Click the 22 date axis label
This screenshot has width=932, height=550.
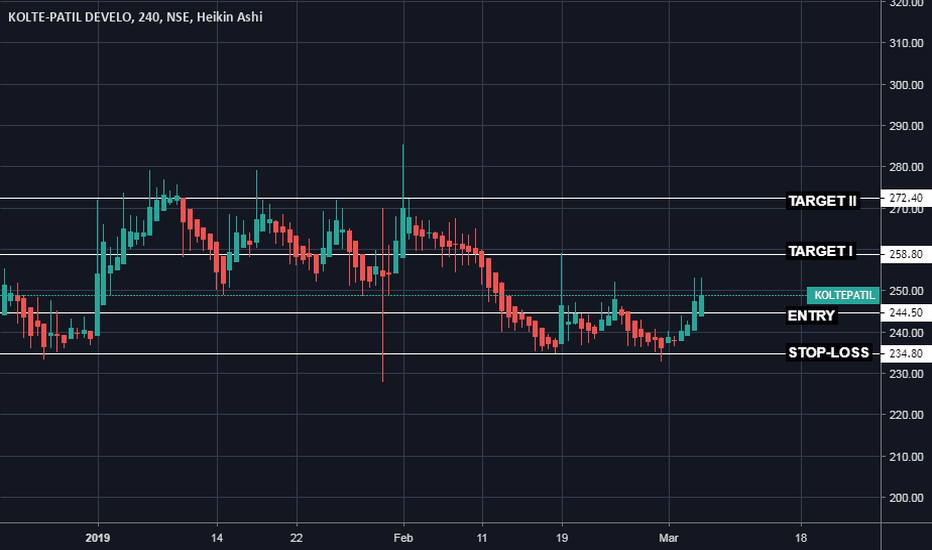pos(296,538)
